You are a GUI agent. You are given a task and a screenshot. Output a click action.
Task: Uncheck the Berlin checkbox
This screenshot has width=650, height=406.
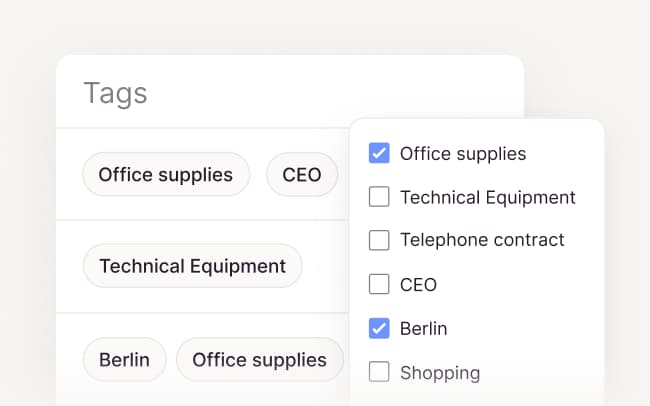[x=379, y=328]
